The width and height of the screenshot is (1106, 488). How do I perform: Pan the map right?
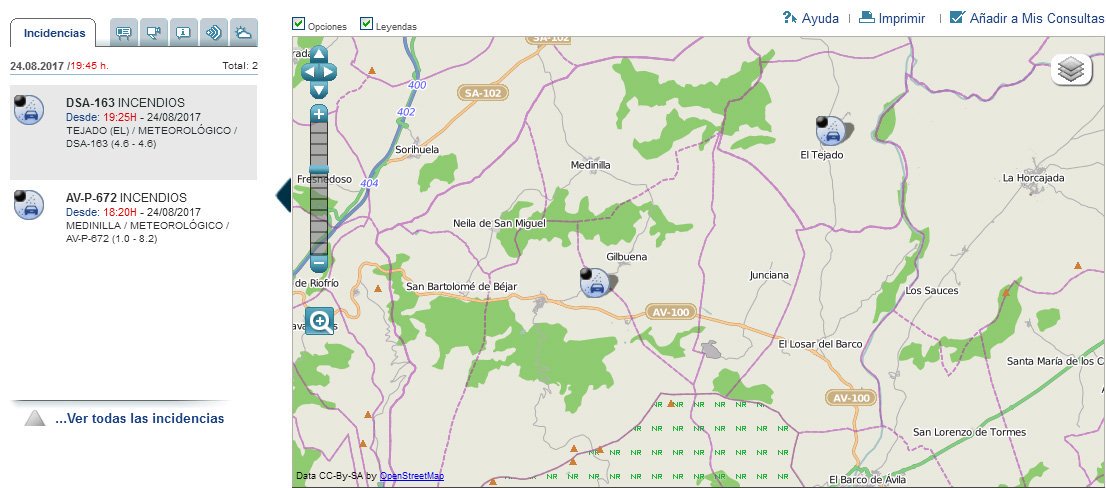tap(329, 72)
